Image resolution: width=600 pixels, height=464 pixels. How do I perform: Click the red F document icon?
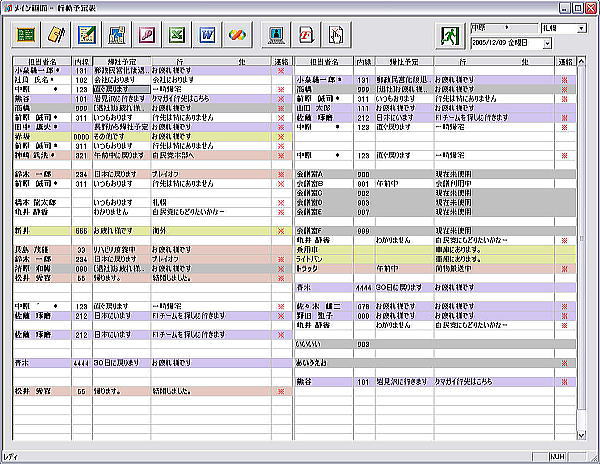(x=306, y=35)
